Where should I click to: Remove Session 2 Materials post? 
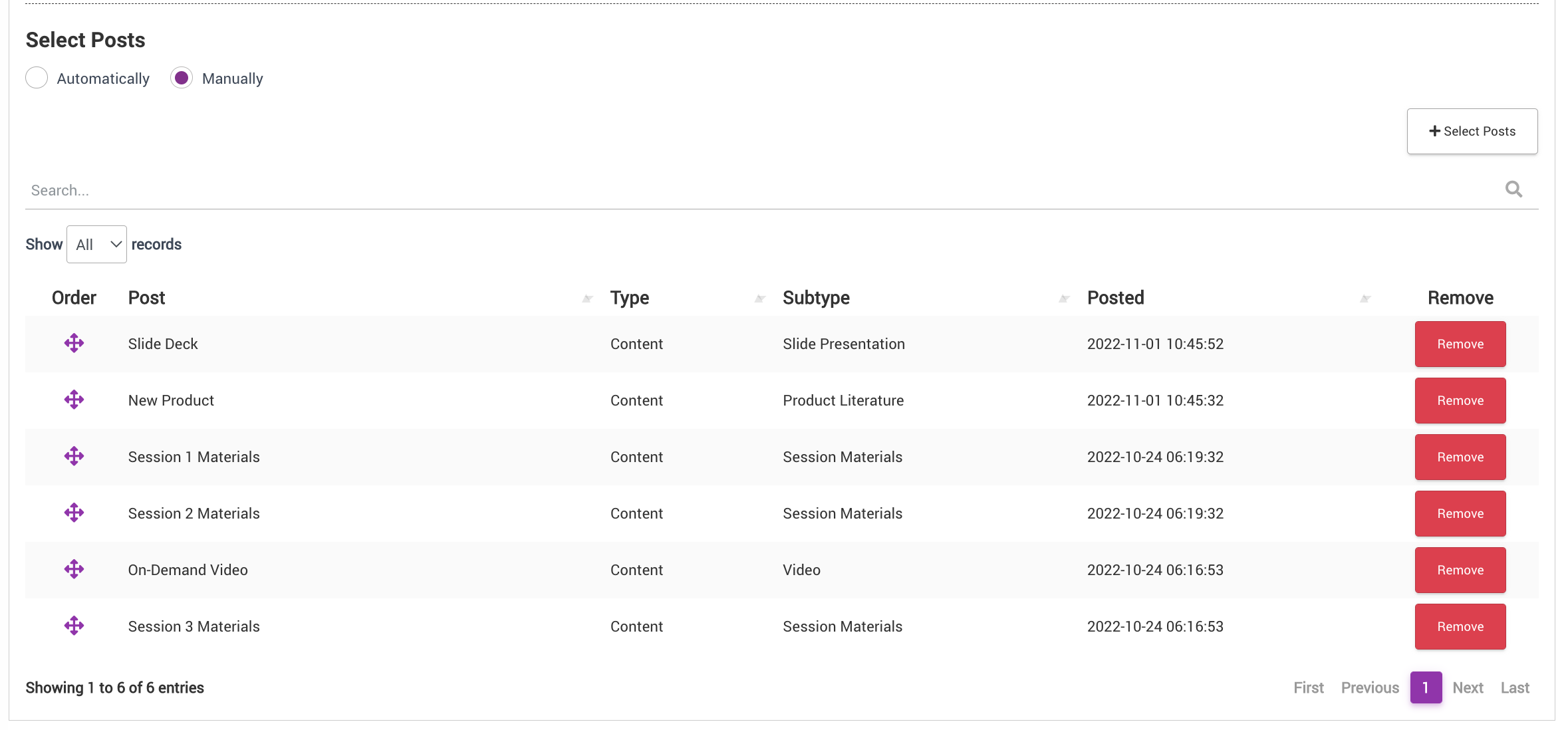(1460, 513)
